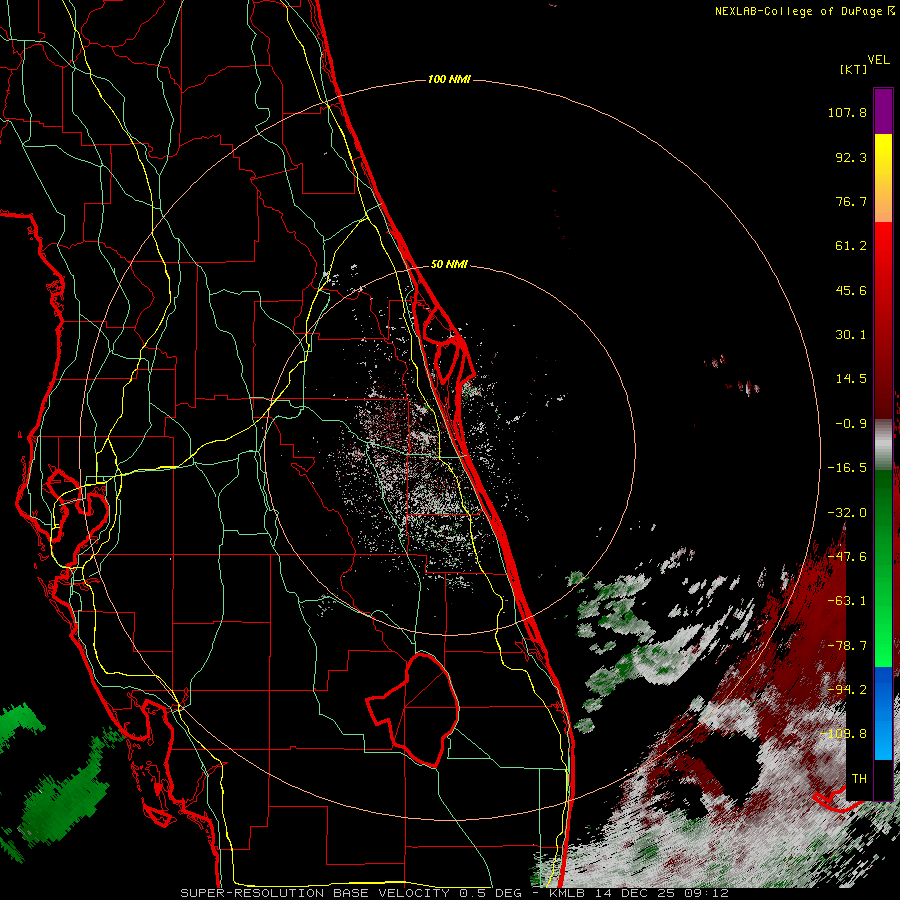The width and height of the screenshot is (900, 900).
Task: Select the -63.1 value on the velocity scale
Action: pyautogui.click(x=847, y=601)
